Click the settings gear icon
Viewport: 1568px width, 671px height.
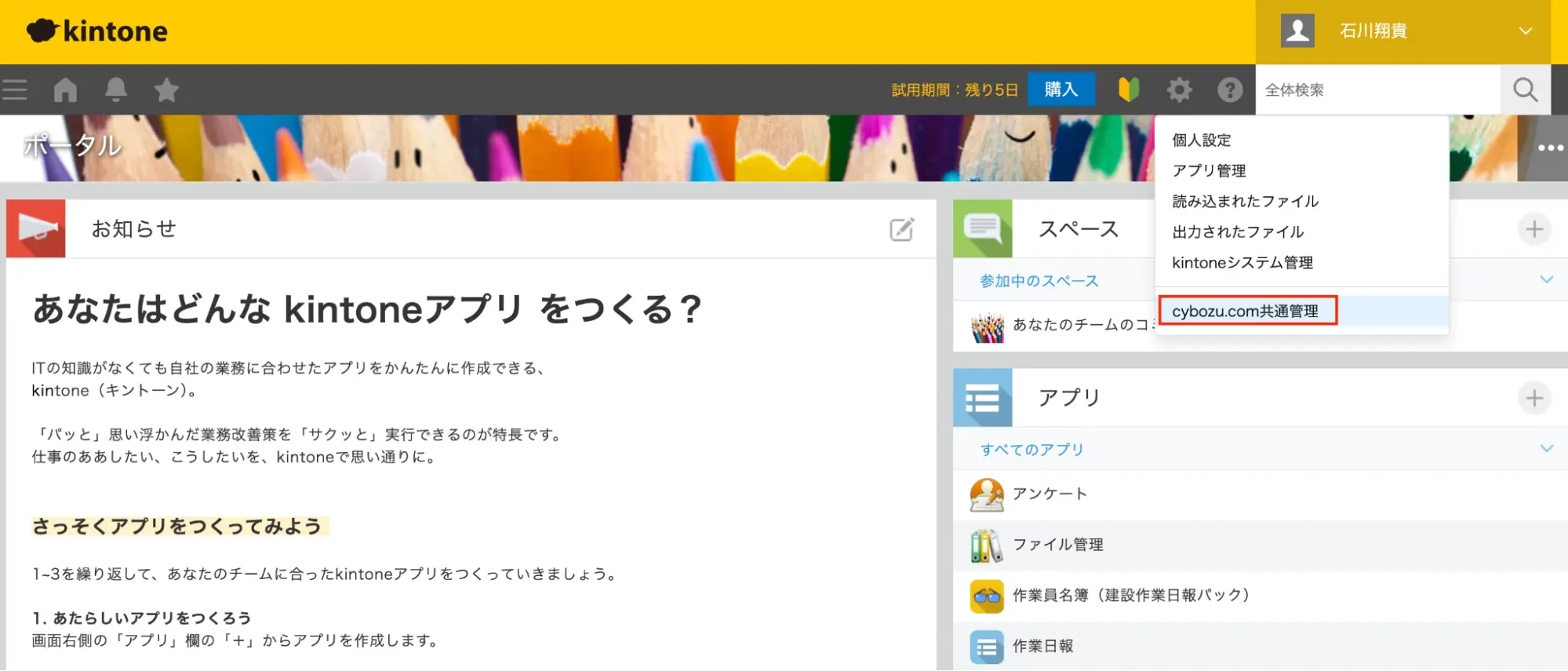pos(1179,90)
